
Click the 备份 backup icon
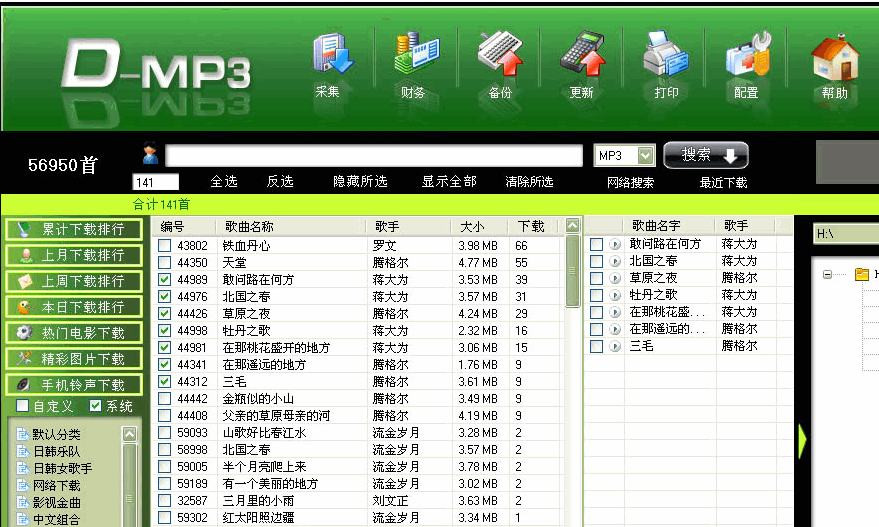(500, 53)
